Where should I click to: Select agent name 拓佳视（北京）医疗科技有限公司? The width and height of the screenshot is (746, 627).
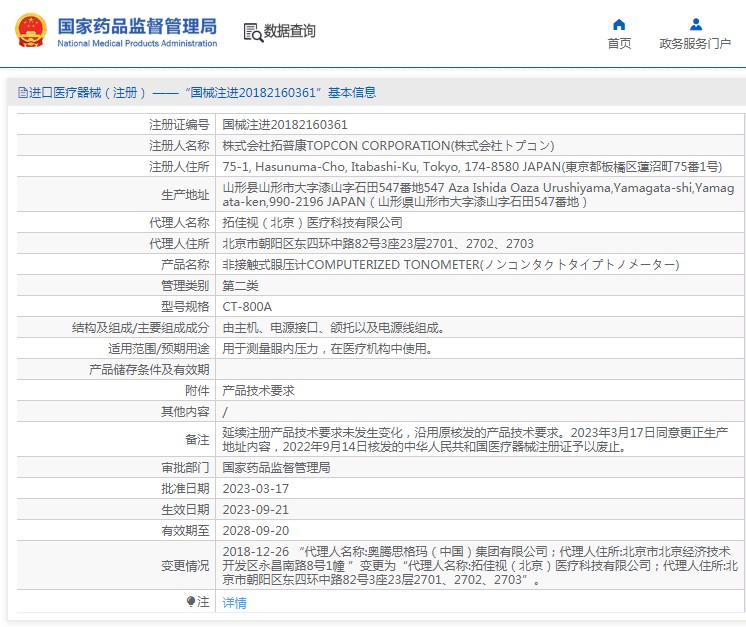312,223
